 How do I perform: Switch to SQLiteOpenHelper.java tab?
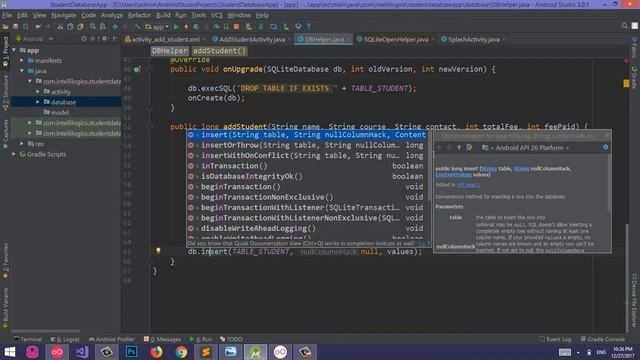point(395,40)
